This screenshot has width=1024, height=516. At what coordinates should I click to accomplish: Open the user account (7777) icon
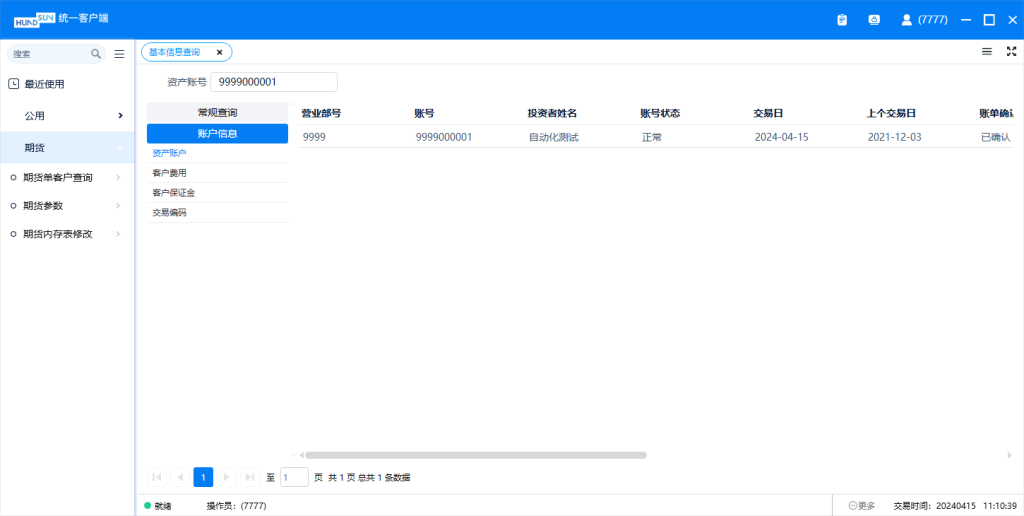click(x=907, y=19)
